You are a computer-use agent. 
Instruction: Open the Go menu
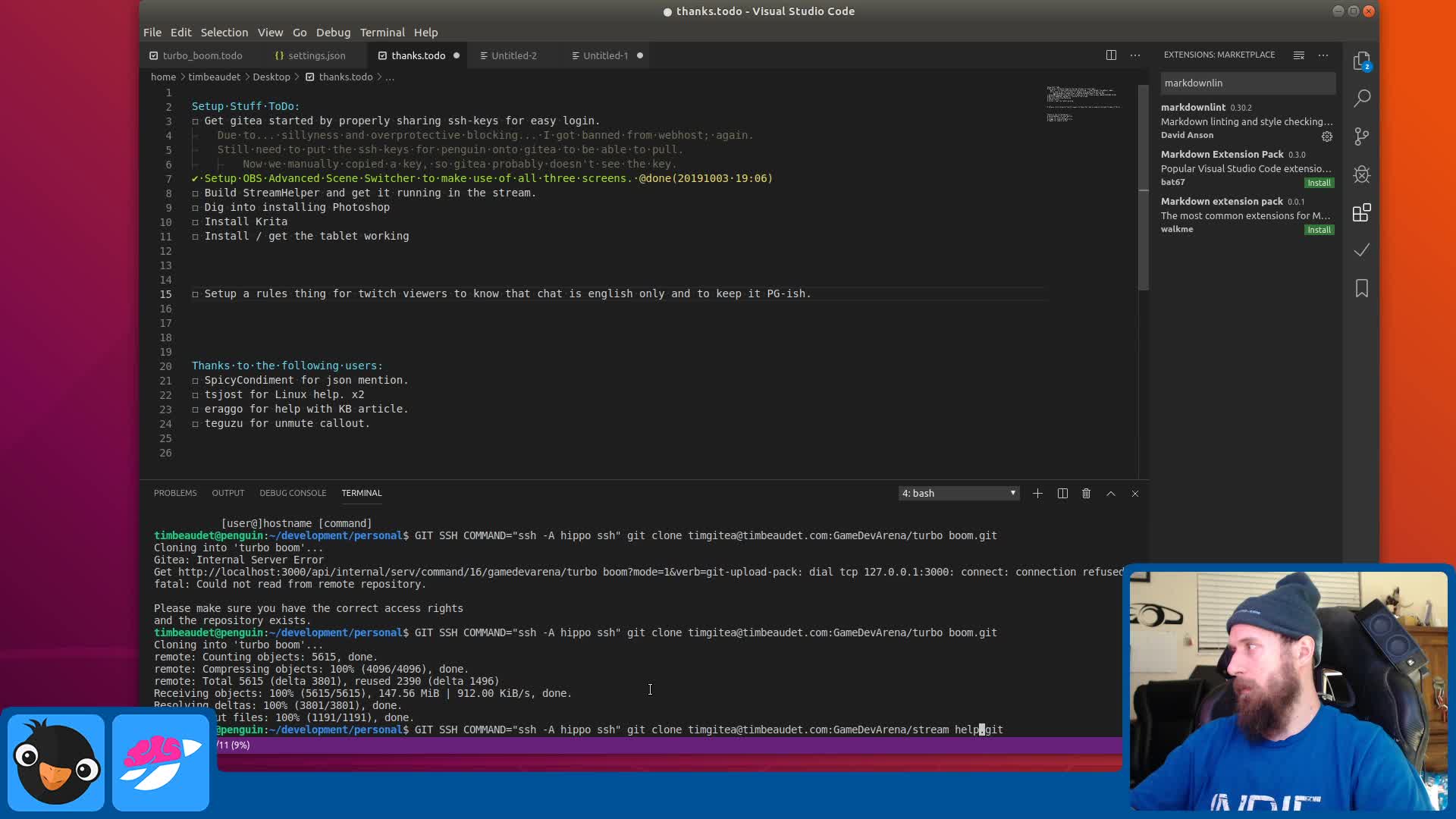click(300, 33)
